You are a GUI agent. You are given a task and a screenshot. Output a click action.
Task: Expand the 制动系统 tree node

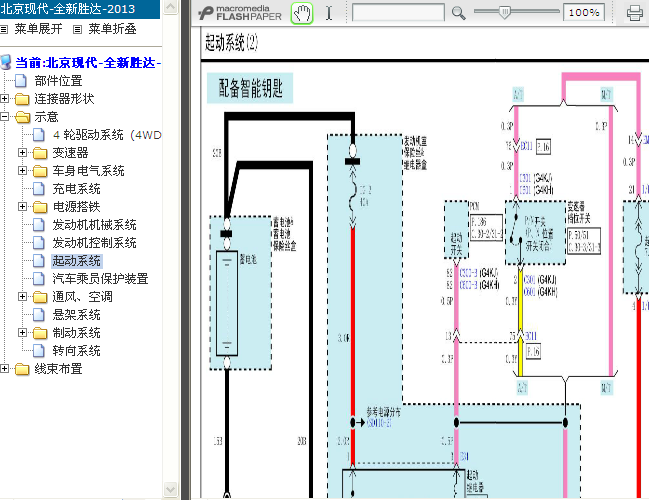[22, 333]
